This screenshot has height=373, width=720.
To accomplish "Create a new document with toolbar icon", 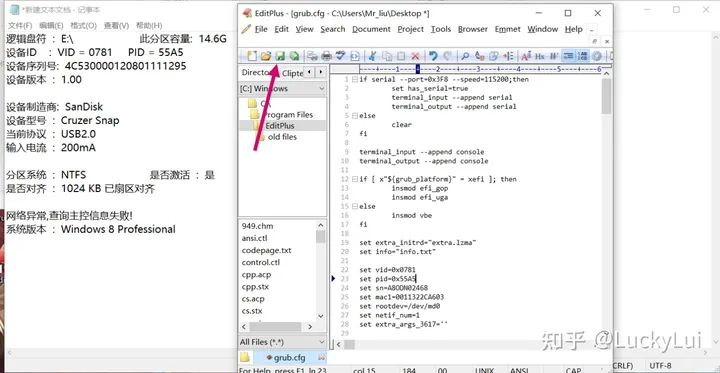I will pyautogui.click(x=252, y=56).
